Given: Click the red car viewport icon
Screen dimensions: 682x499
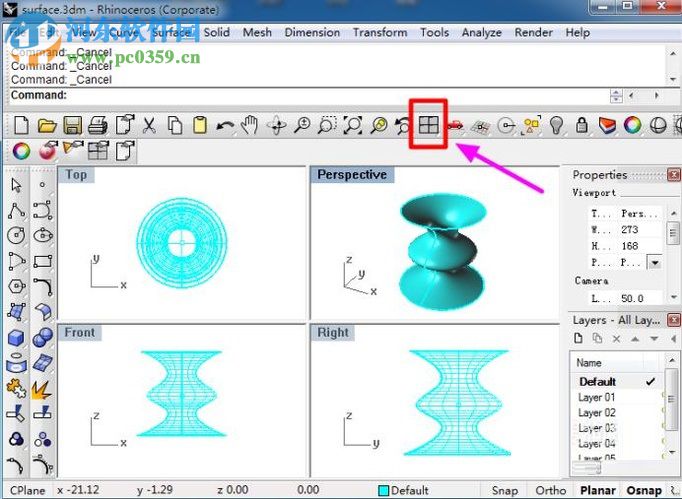Looking at the screenshot, I should (455, 126).
